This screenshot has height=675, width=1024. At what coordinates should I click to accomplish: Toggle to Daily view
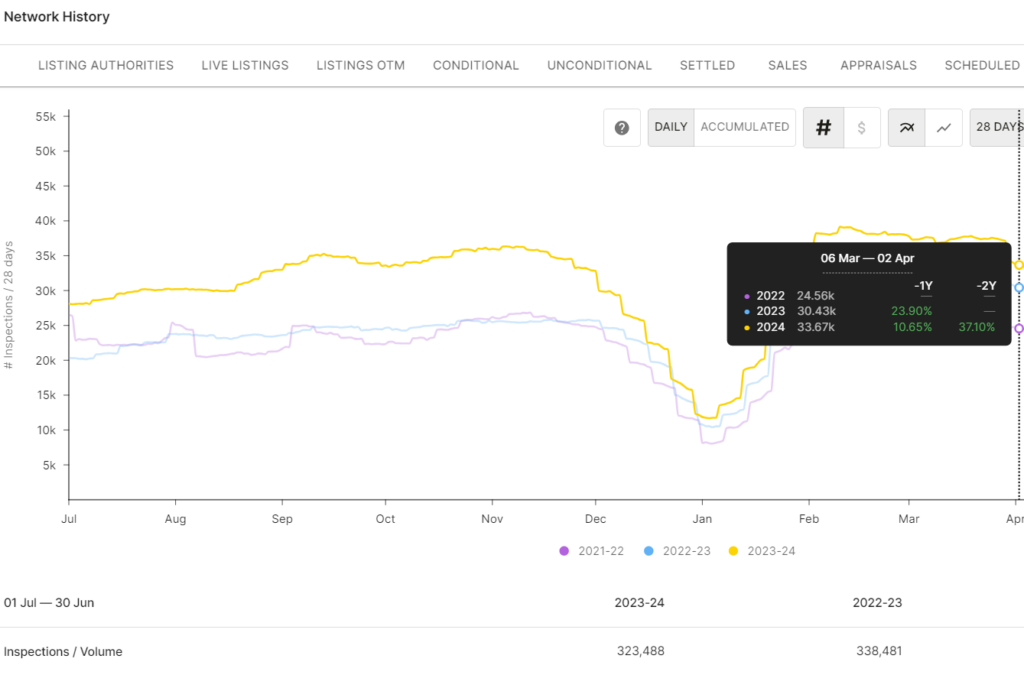coord(671,127)
